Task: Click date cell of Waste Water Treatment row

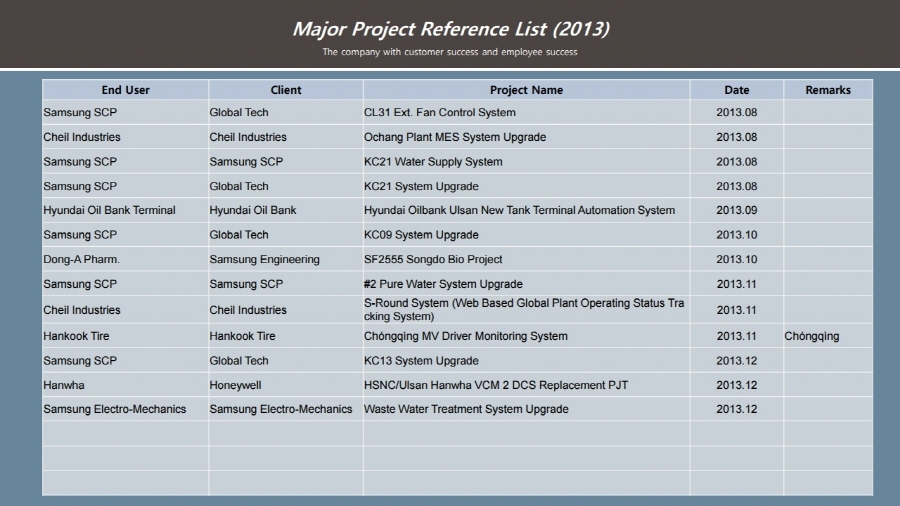Action: tap(736, 409)
